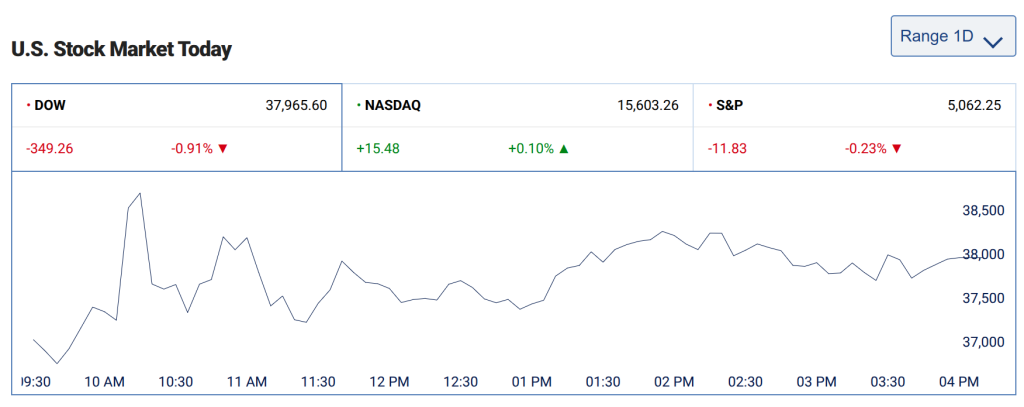This screenshot has height=407, width=1024.
Task: Click the red down arrow beside DOW -0.91%
Action: [223, 149]
